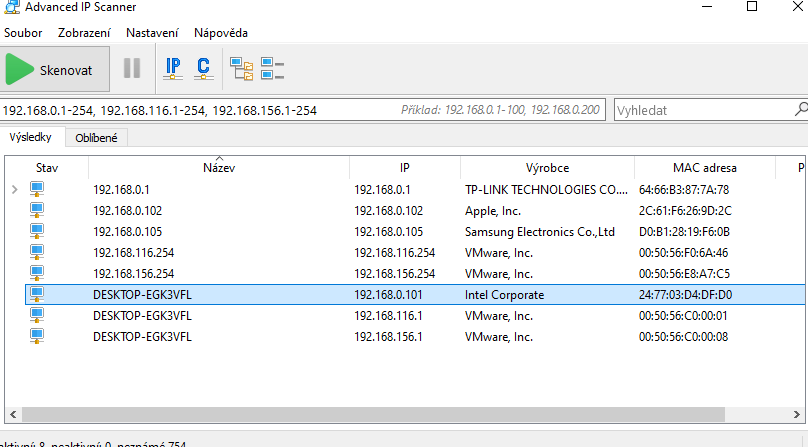808x447 pixels.
Task: Click the expand all tree icon
Action: tap(241, 69)
